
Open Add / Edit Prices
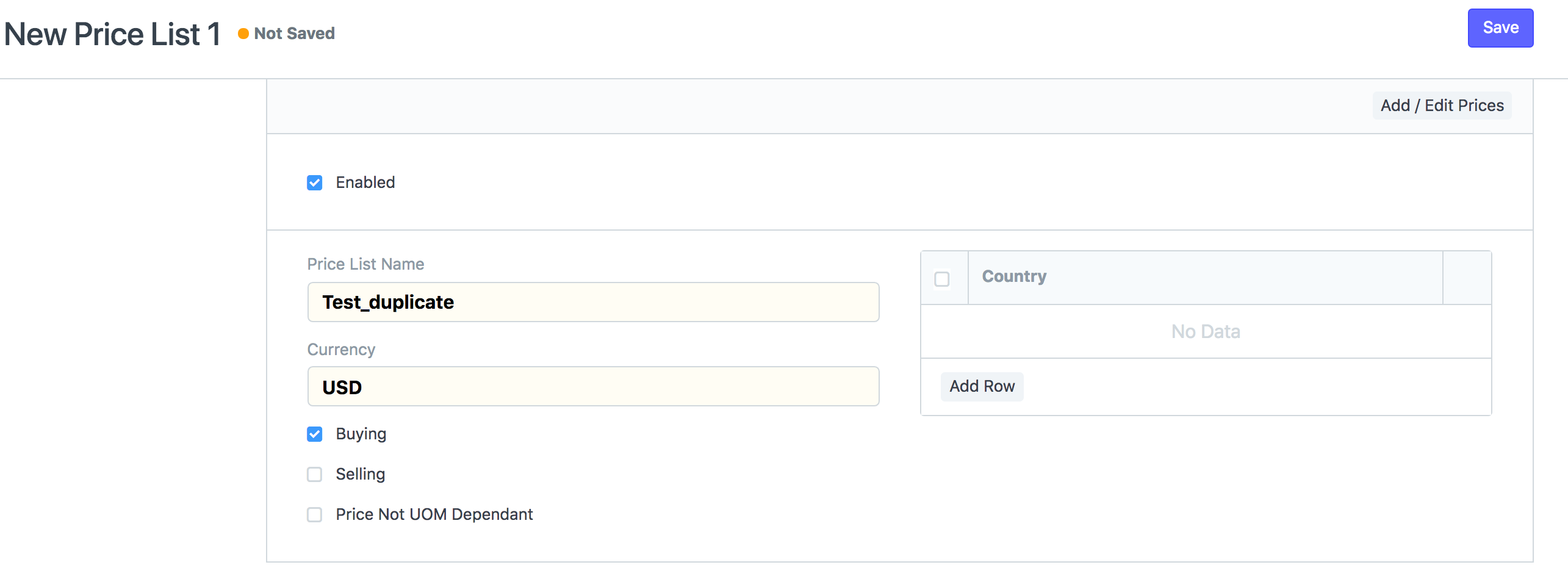point(1441,105)
